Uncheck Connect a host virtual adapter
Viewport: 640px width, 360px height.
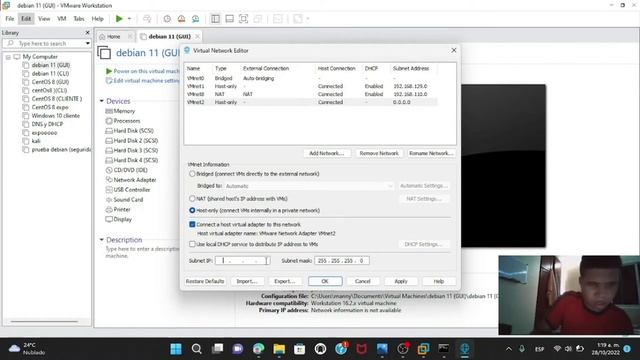pyautogui.click(x=192, y=224)
